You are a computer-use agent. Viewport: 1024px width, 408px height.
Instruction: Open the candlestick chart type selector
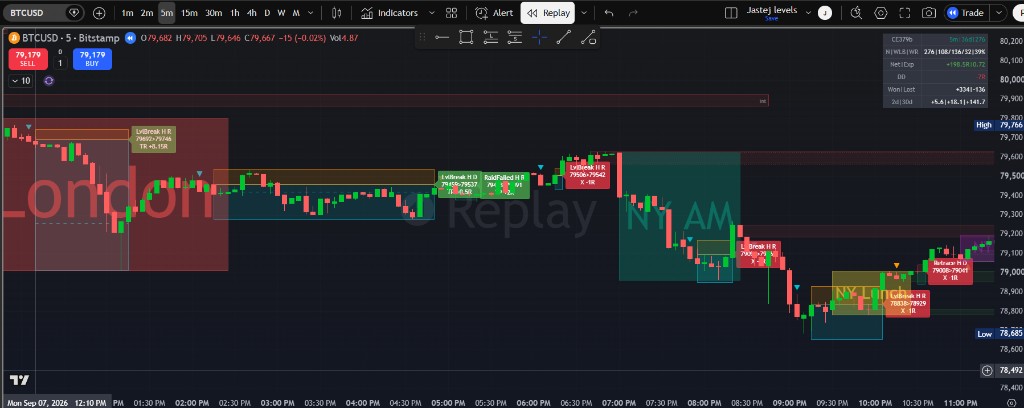(337, 12)
